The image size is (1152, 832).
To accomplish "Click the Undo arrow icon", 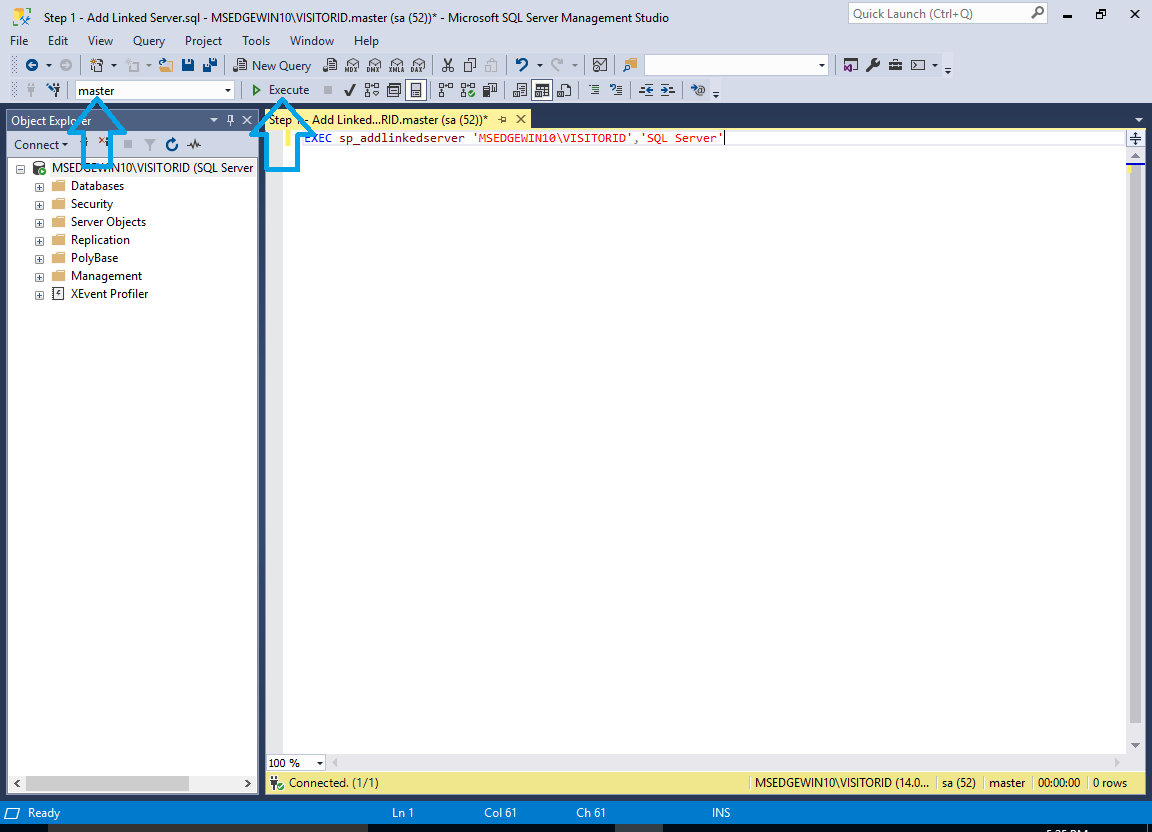I will pos(521,65).
